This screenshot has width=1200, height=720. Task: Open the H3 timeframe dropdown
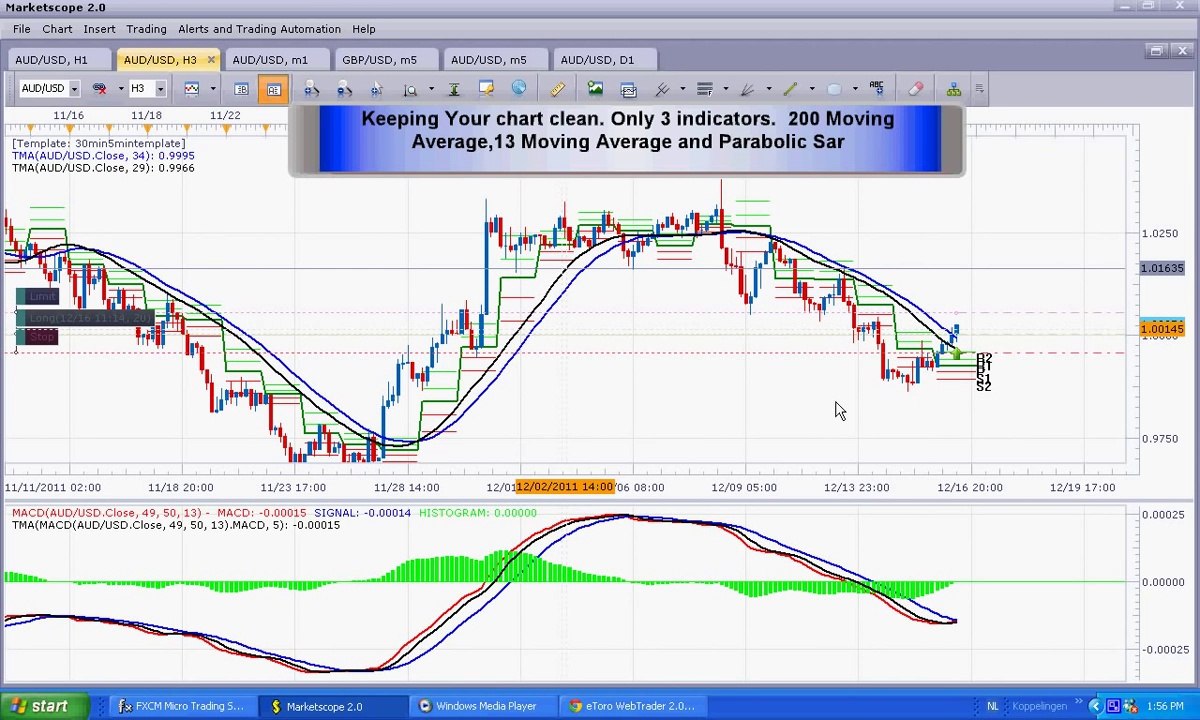[x=160, y=89]
